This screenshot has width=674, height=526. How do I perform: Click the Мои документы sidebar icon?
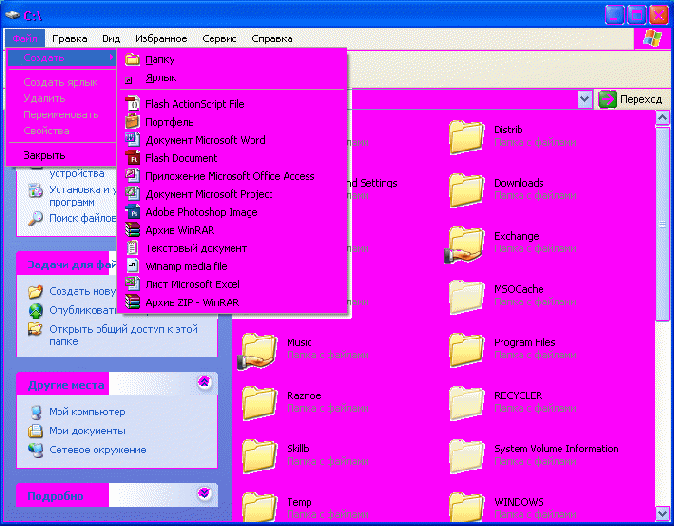(x=35, y=431)
